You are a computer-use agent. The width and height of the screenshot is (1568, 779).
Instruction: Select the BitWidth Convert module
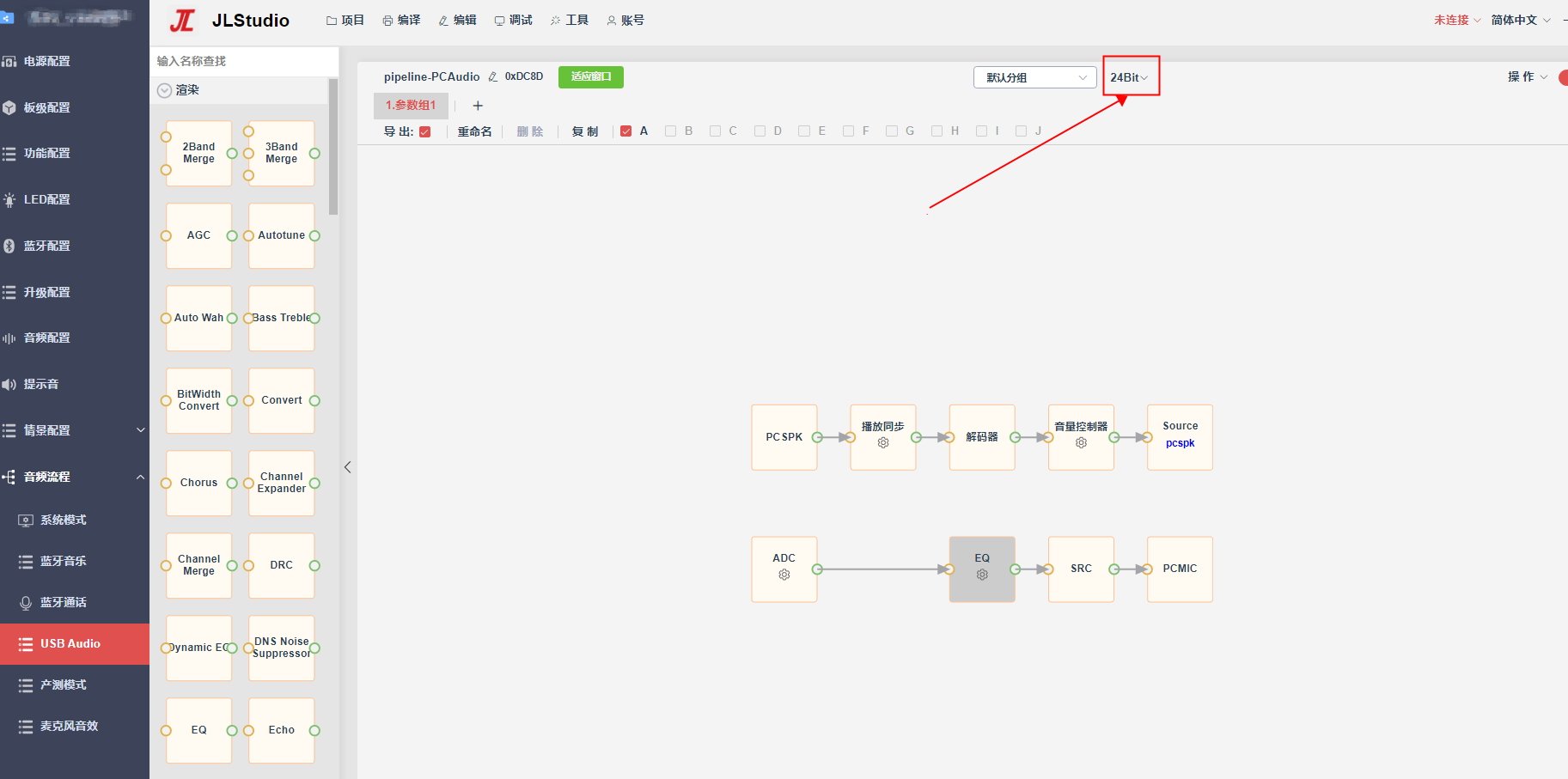point(199,401)
